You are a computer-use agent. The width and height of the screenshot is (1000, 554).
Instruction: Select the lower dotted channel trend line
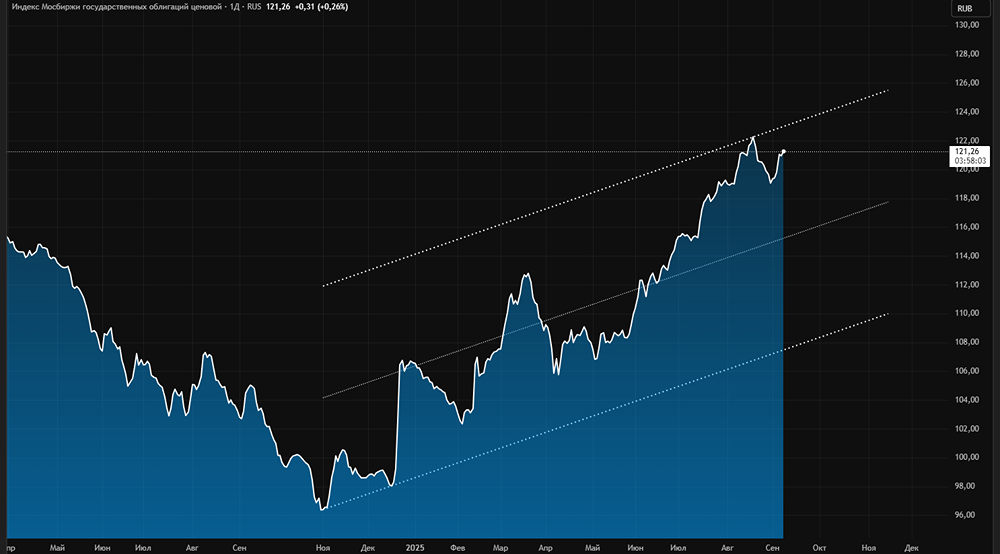(x=606, y=411)
